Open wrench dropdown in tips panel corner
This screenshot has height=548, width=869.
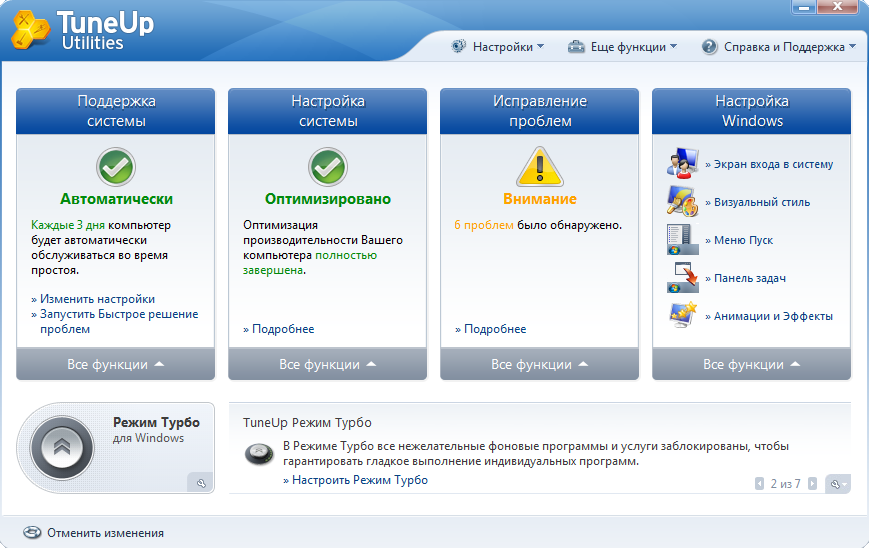pos(837,484)
